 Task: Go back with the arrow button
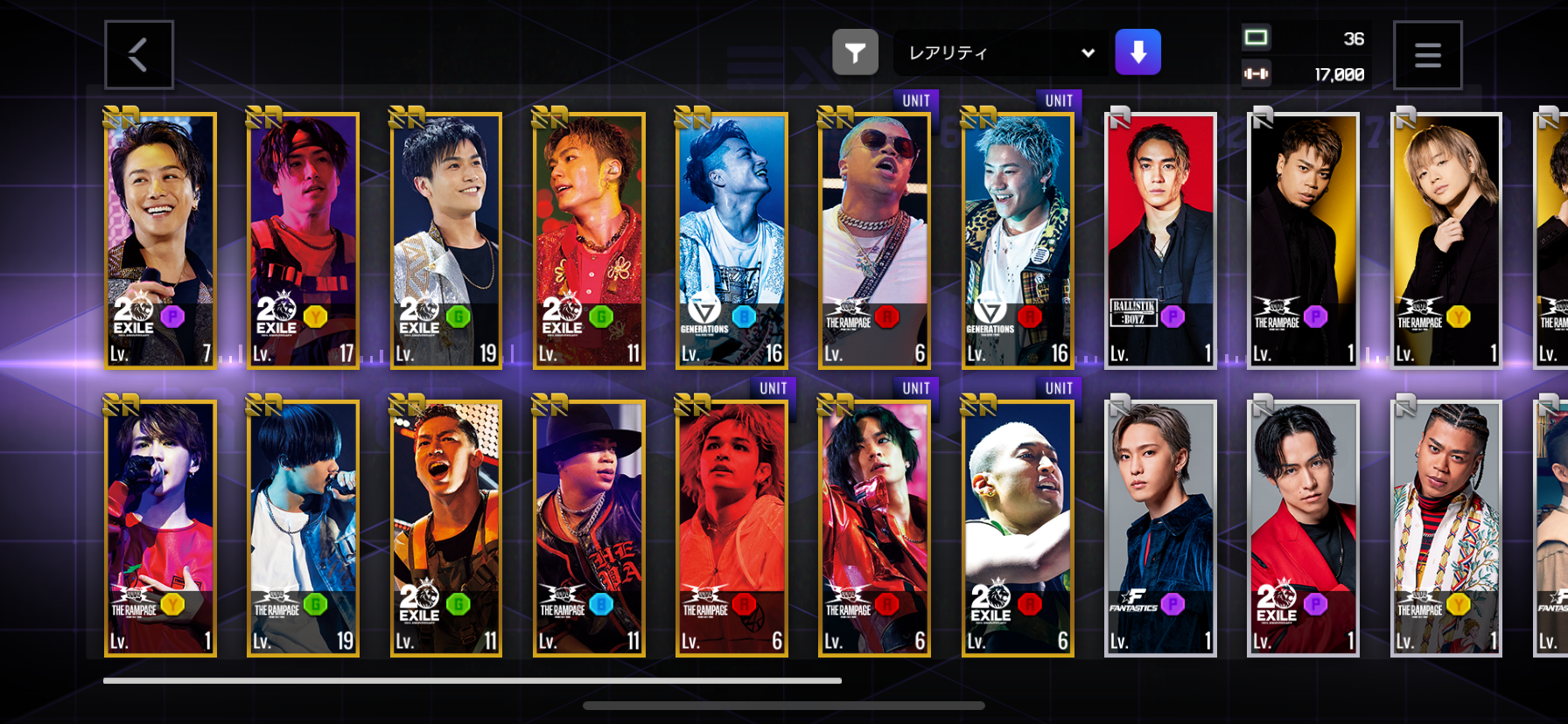click(138, 54)
